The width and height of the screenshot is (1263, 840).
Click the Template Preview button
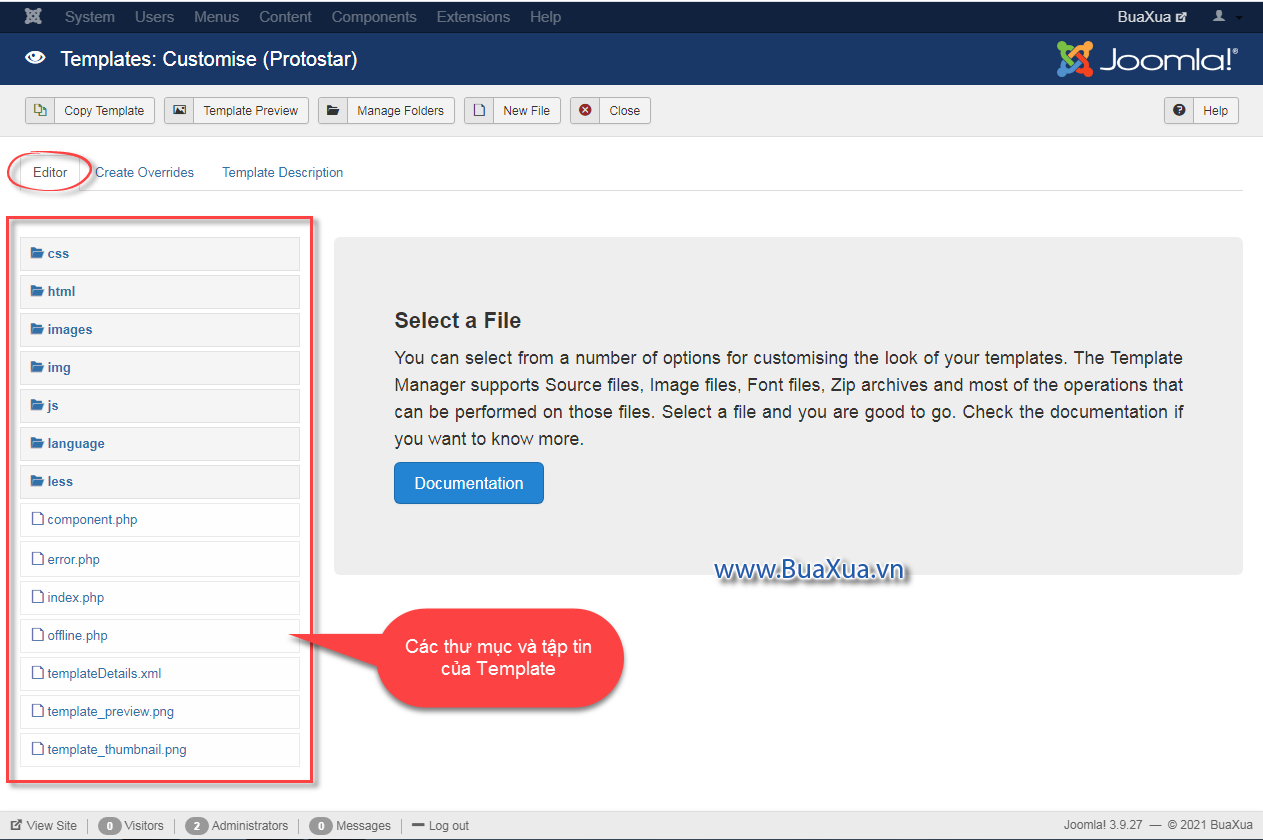(x=236, y=110)
